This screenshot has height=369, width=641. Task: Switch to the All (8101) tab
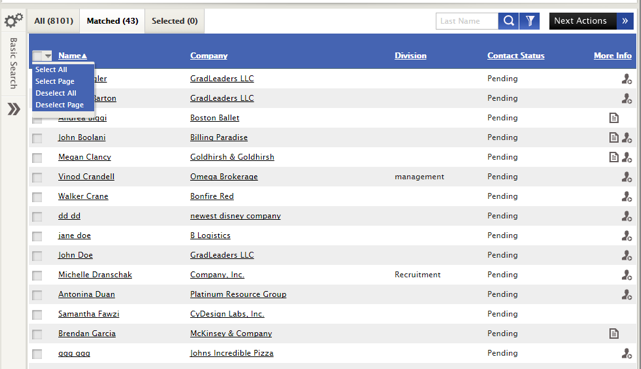point(54,21)
